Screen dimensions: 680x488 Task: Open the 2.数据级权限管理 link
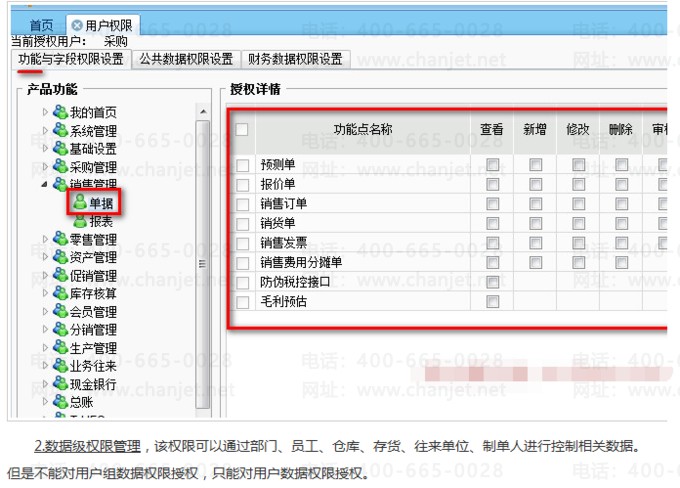[88, 446]
